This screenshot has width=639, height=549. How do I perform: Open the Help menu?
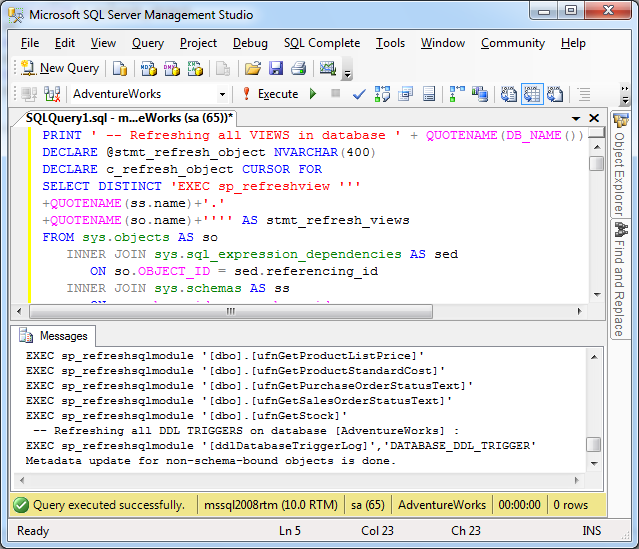click(573, 43)
